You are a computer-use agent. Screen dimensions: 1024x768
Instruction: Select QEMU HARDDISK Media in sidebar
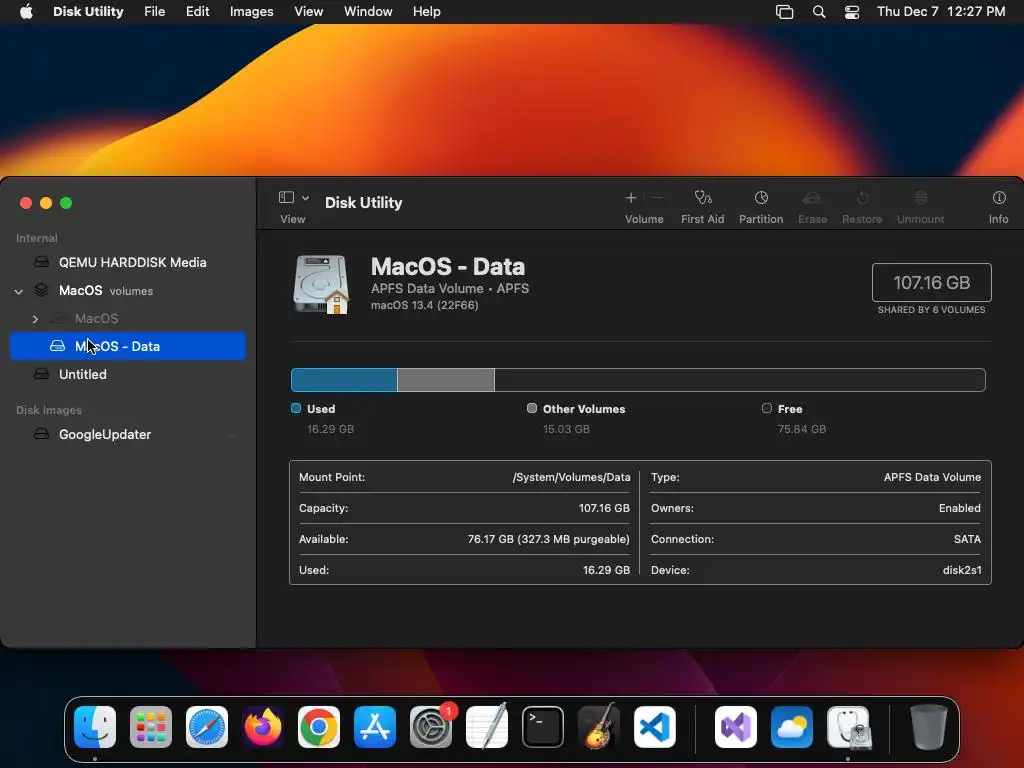(x=127, y=262)
